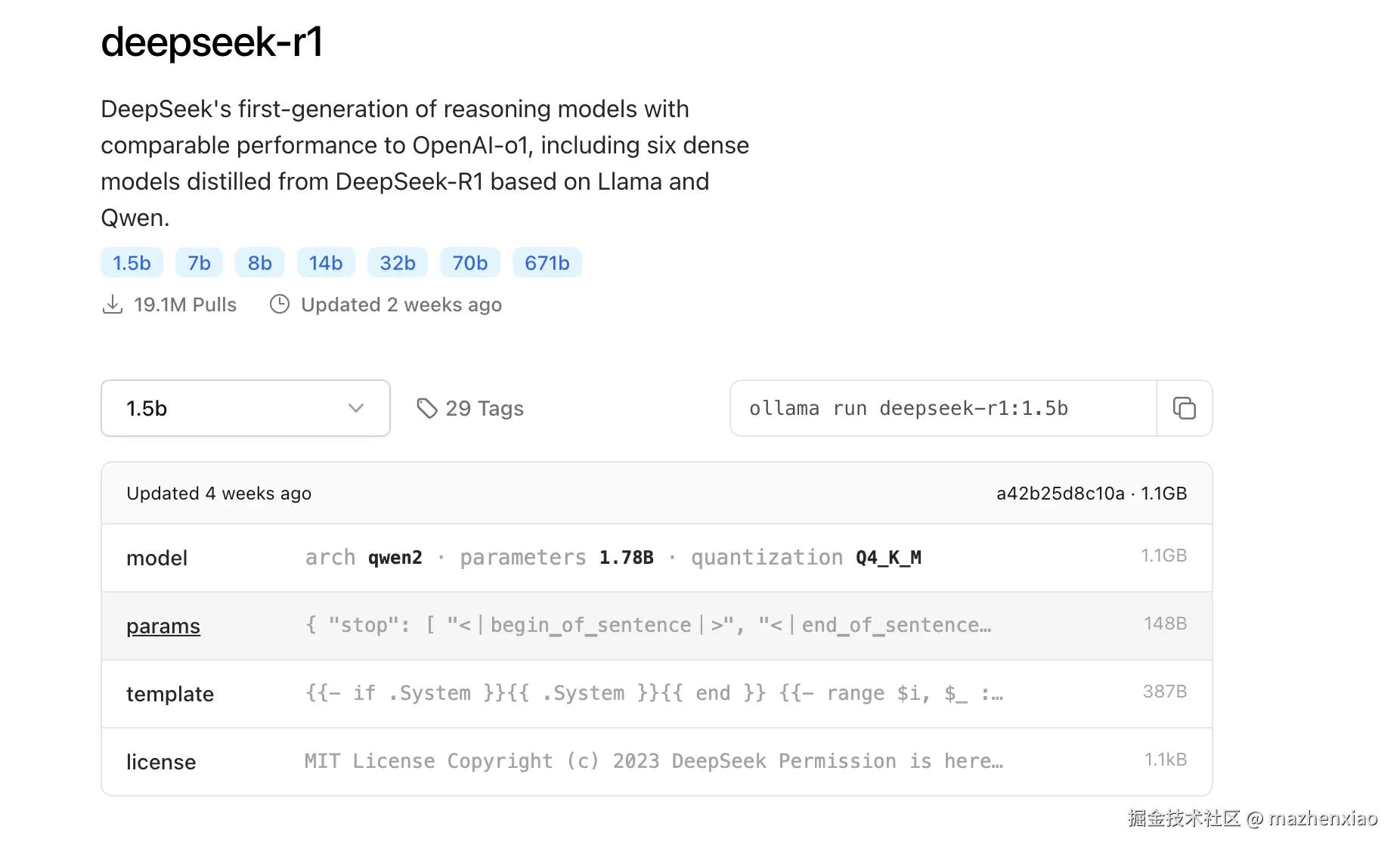
Task: Click the tag icon beside 29 Tags
Action: click(x=427, y=408)
